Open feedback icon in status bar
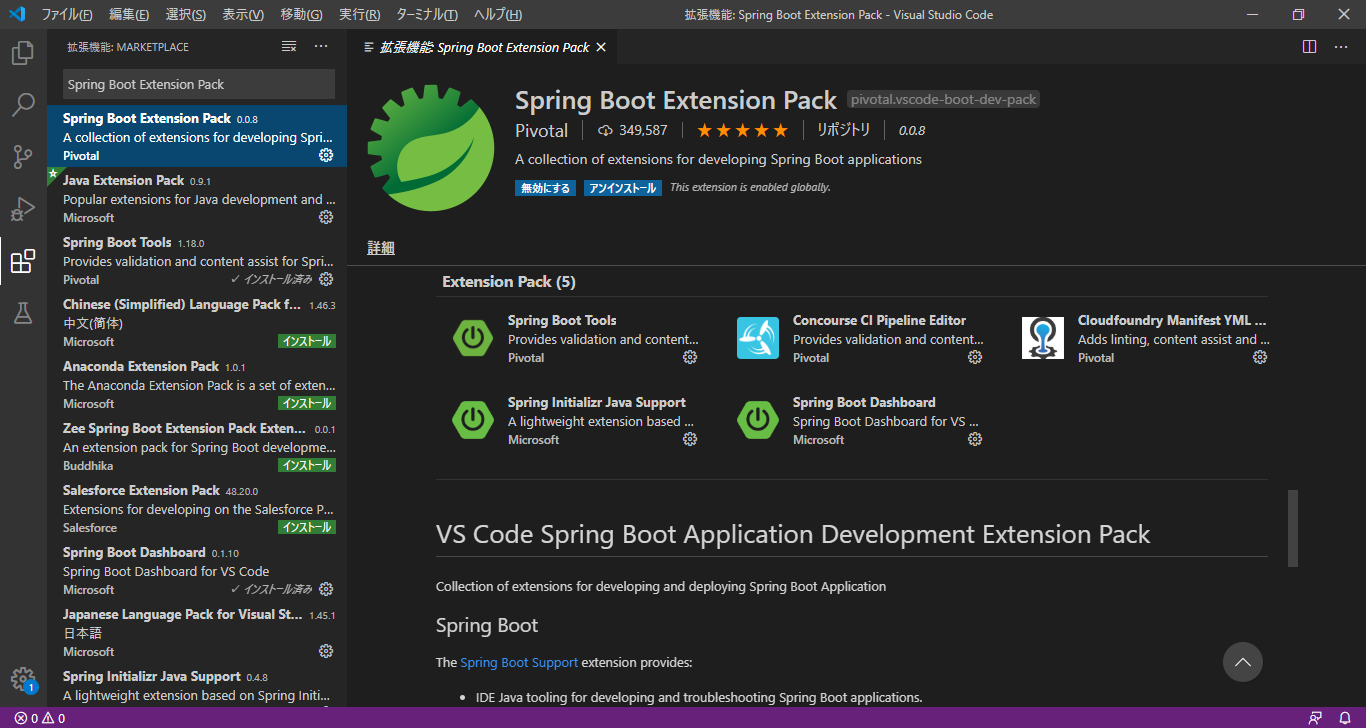1366x728 pixels. 1315,718
